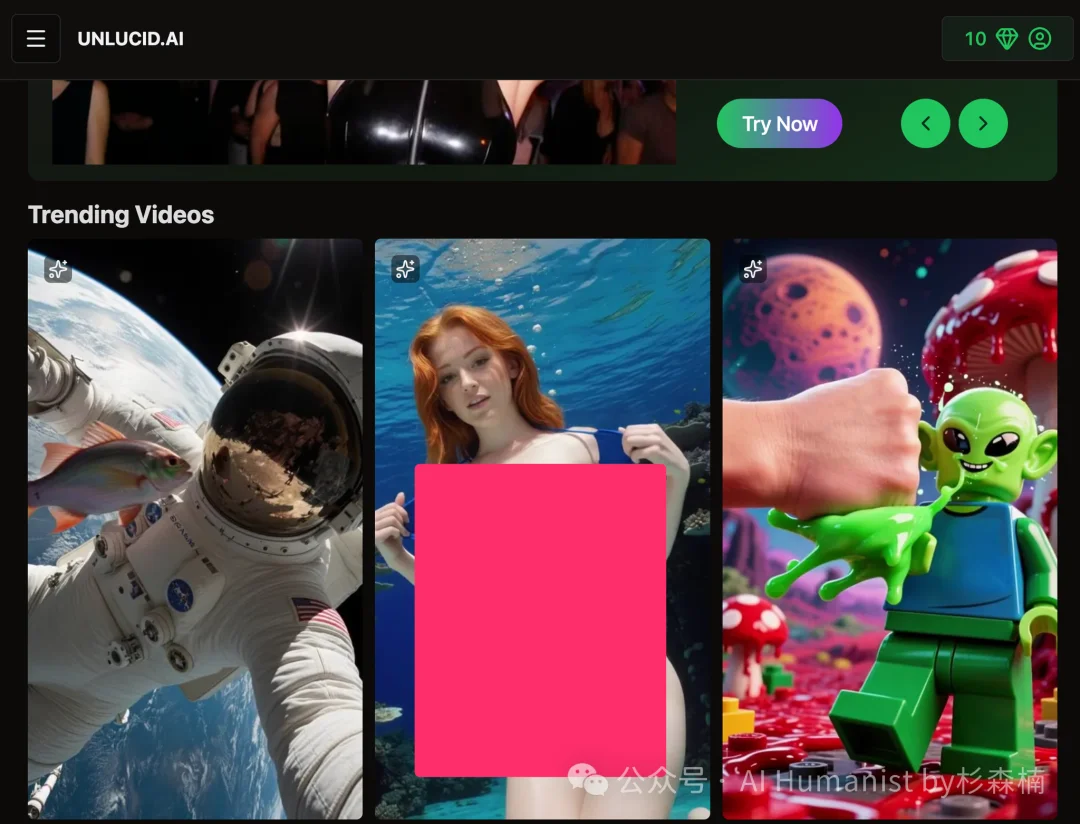Select the Trending Videos section heading
1080x824 pixels.
coord(121,215)
